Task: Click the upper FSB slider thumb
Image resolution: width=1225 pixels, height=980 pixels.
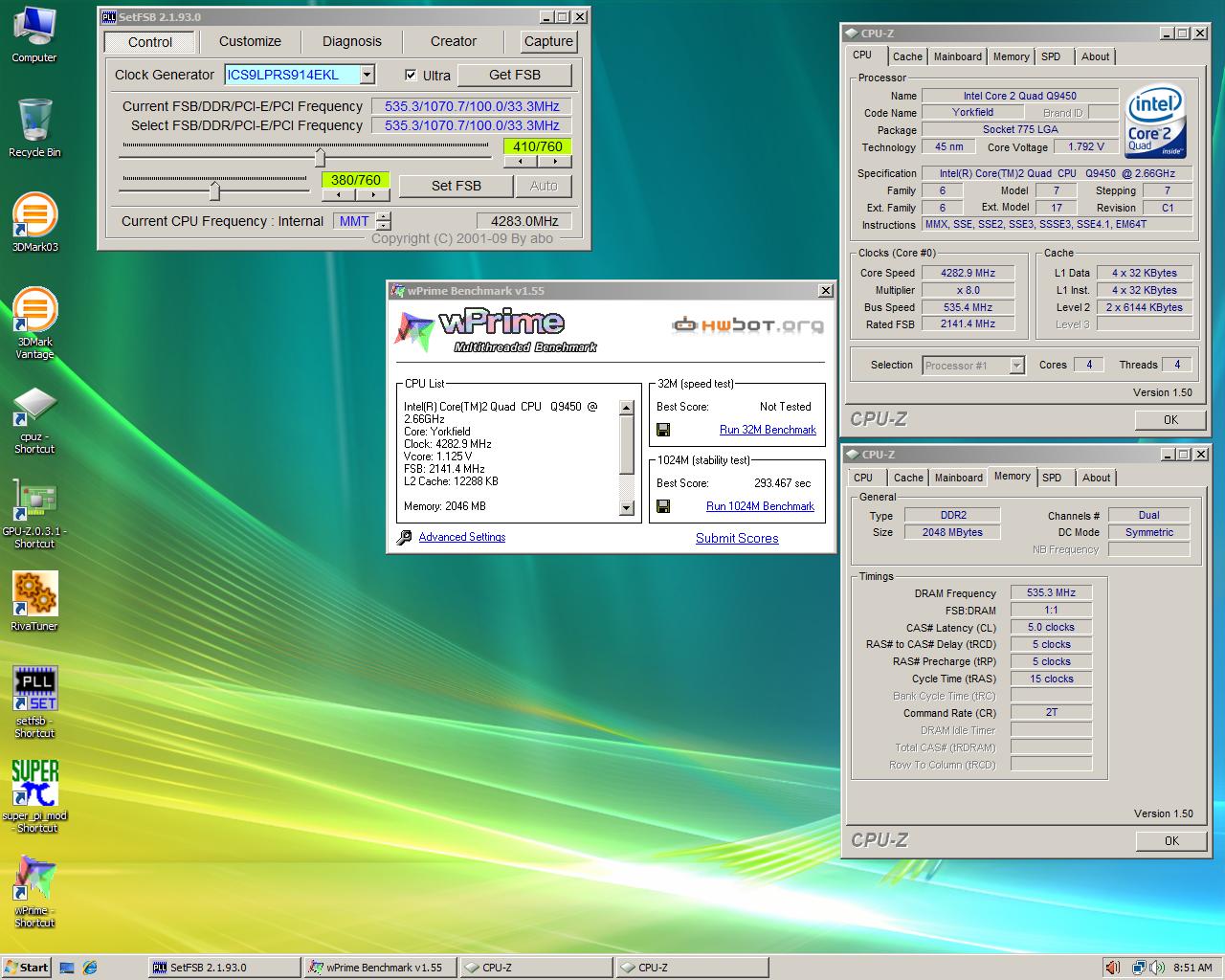Action: tap(321, 156)
